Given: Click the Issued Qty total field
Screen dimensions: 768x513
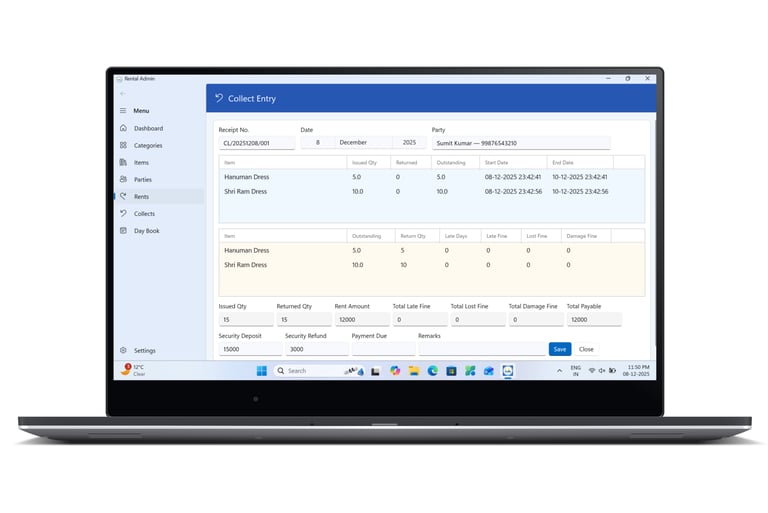Looking at the screenshot, I should [x=246, y=319].
